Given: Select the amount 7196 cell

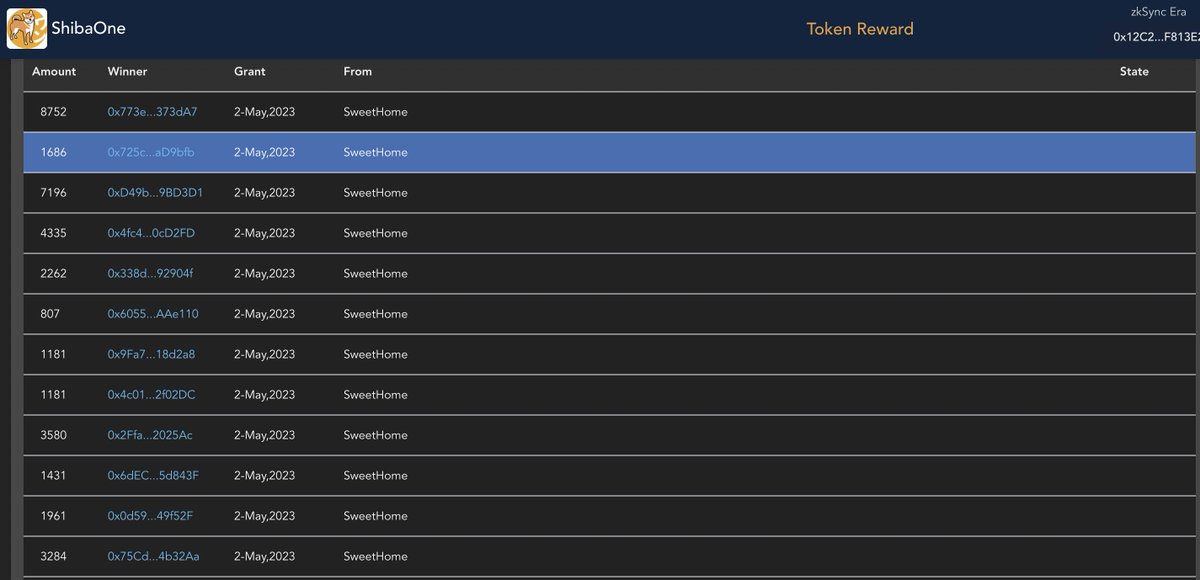Looking at the screenshot, I should 53,193.
